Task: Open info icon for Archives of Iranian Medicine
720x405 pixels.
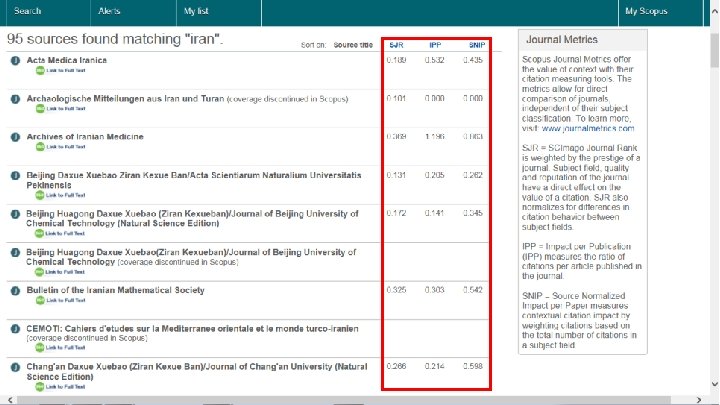Action: click(x=15, y=137)
